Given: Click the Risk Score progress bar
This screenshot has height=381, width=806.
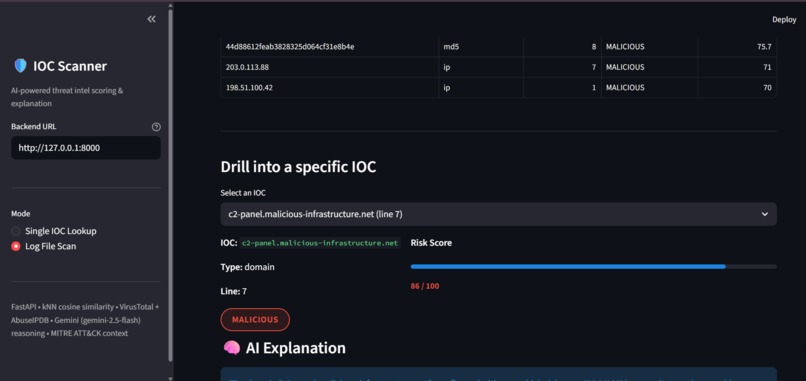Looking at the screenshot, I should coord(593,266).
